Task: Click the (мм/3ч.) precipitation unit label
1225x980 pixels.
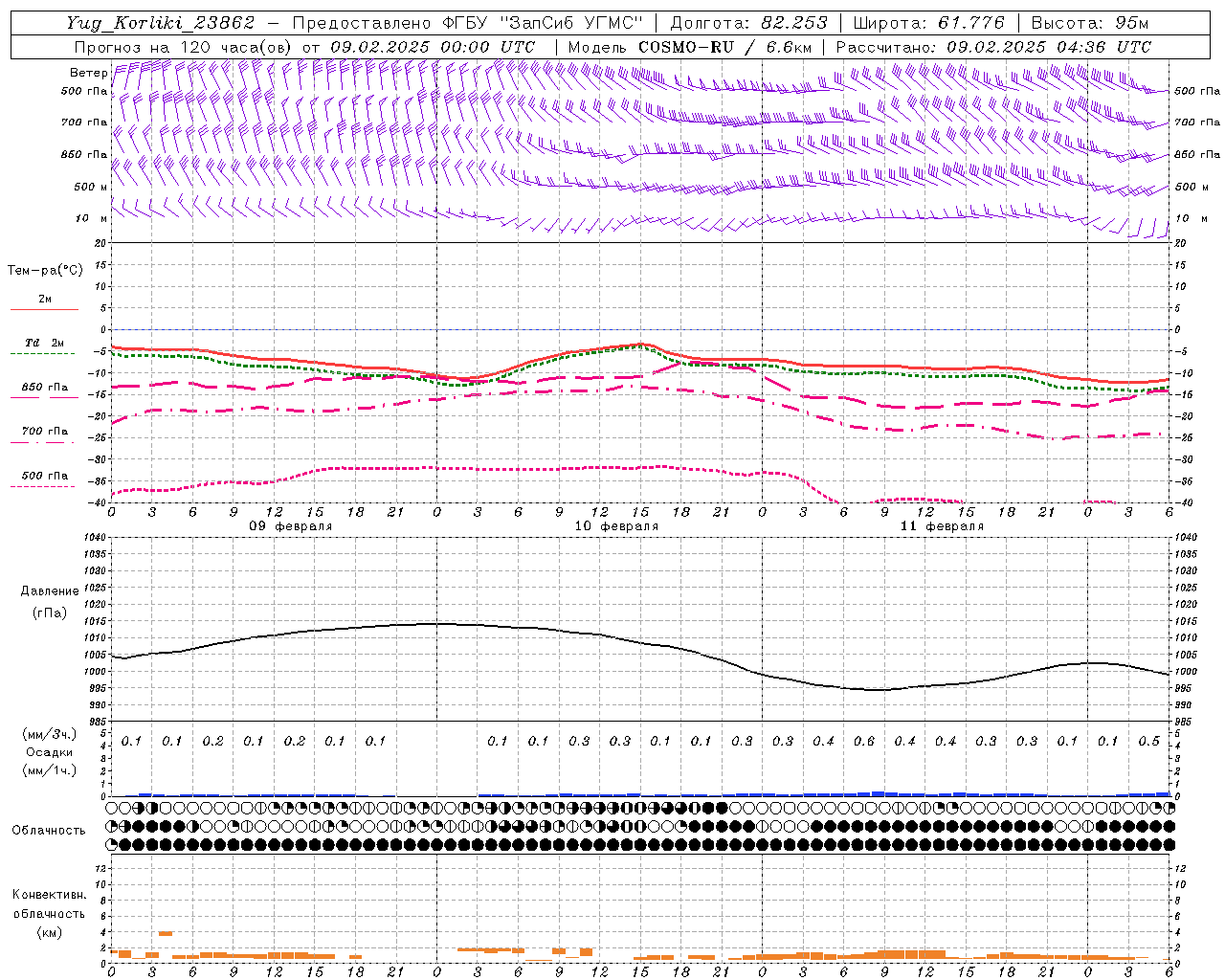Action: pos(50,734)
